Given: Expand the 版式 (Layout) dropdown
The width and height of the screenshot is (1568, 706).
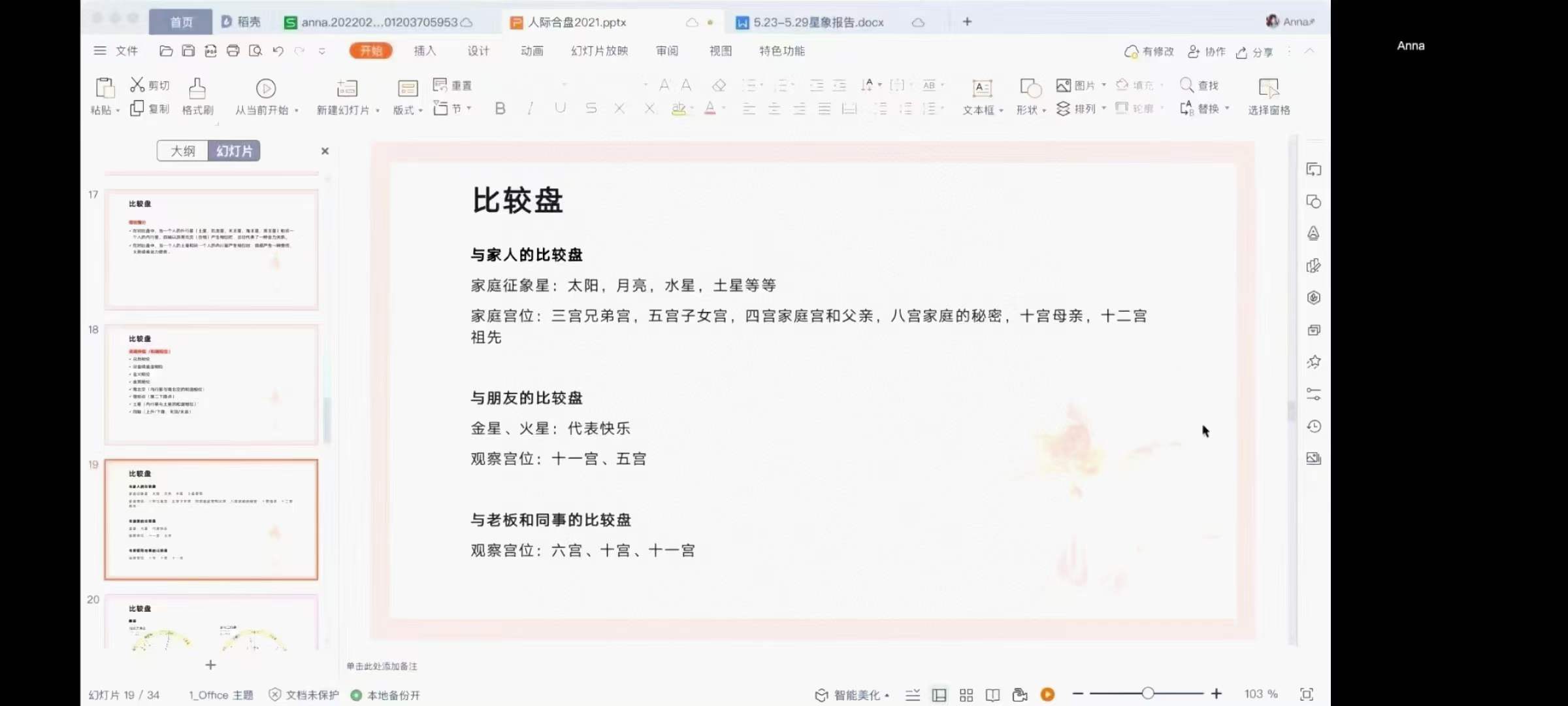Looking at the screenshot, I should (408, 109).
